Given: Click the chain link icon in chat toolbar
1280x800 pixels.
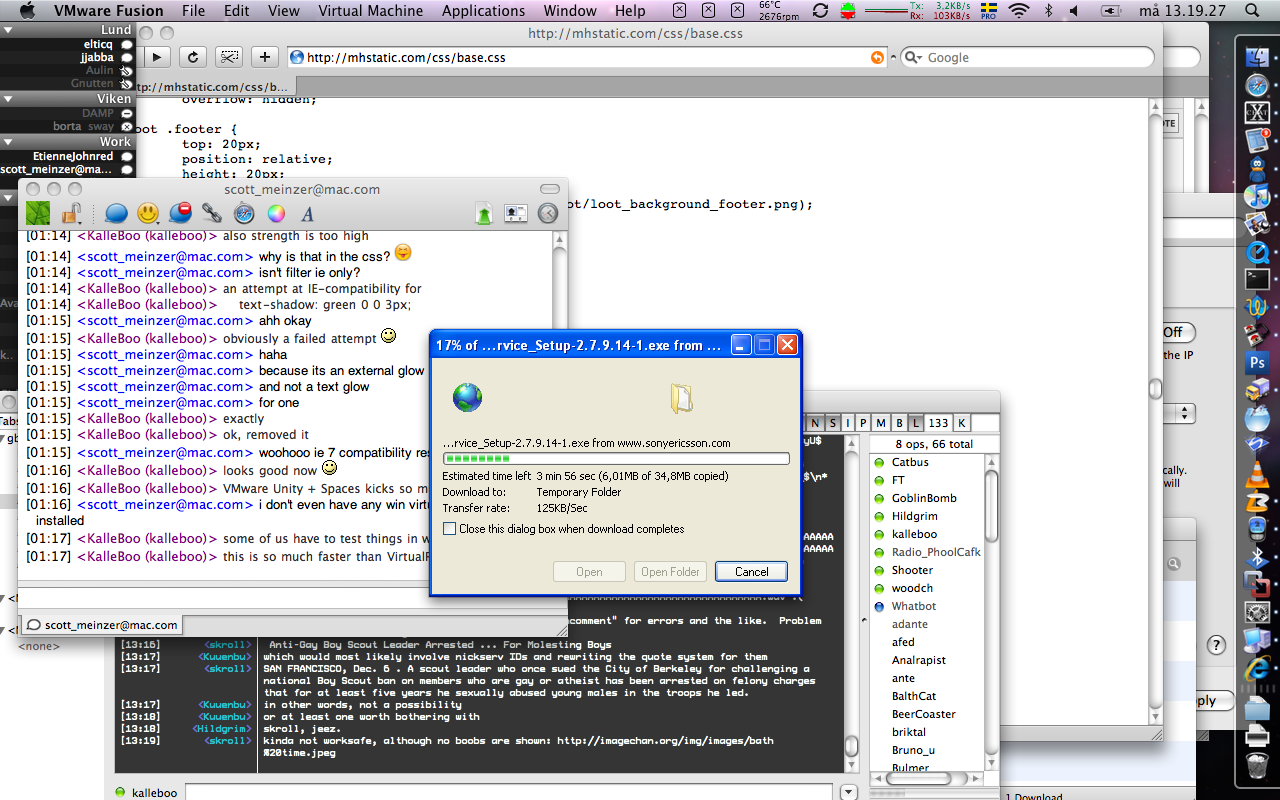Looking at the screenshot, I should click(212, 213).
